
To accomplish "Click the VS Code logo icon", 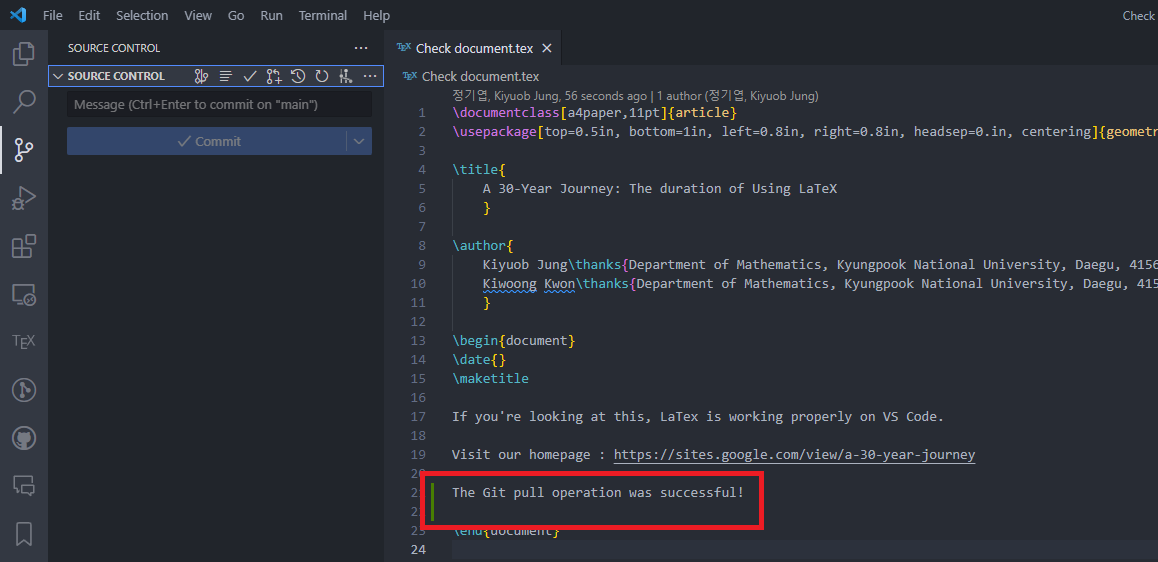I will click(x=18, y=15).
